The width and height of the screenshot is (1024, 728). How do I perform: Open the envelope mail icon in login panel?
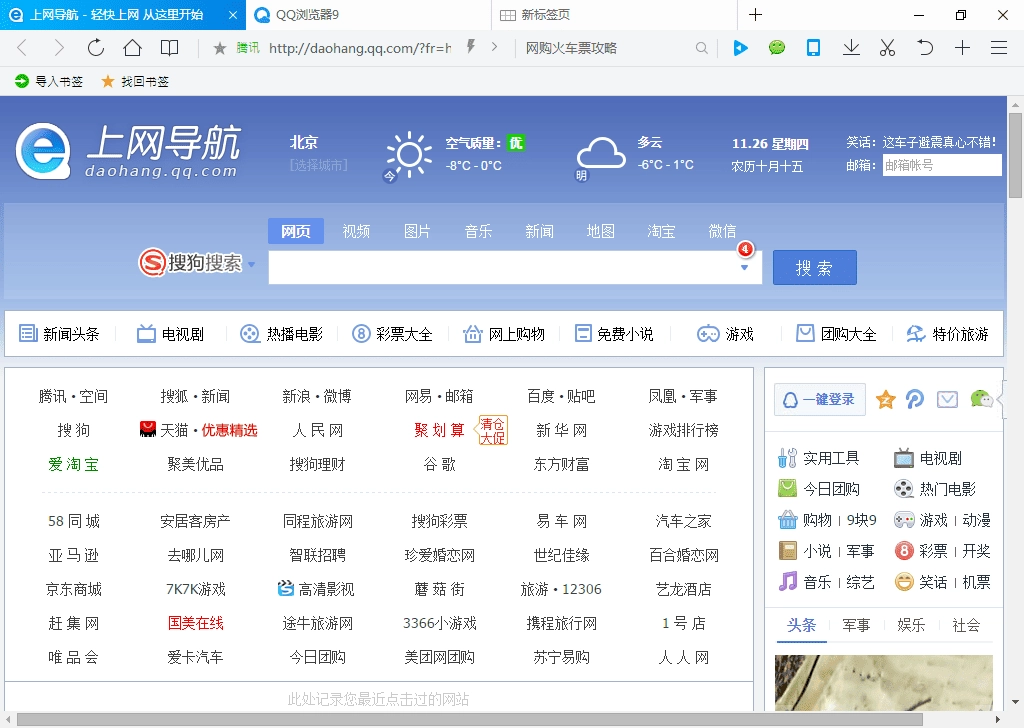point(947,399)
